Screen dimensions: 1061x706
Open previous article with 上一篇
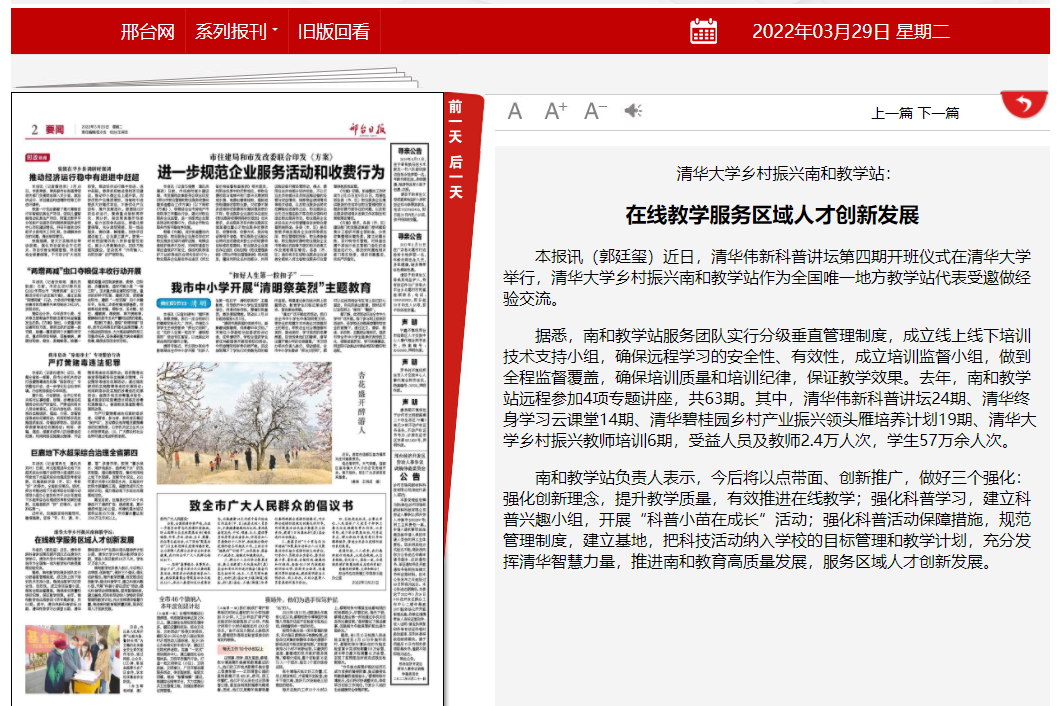892,113
